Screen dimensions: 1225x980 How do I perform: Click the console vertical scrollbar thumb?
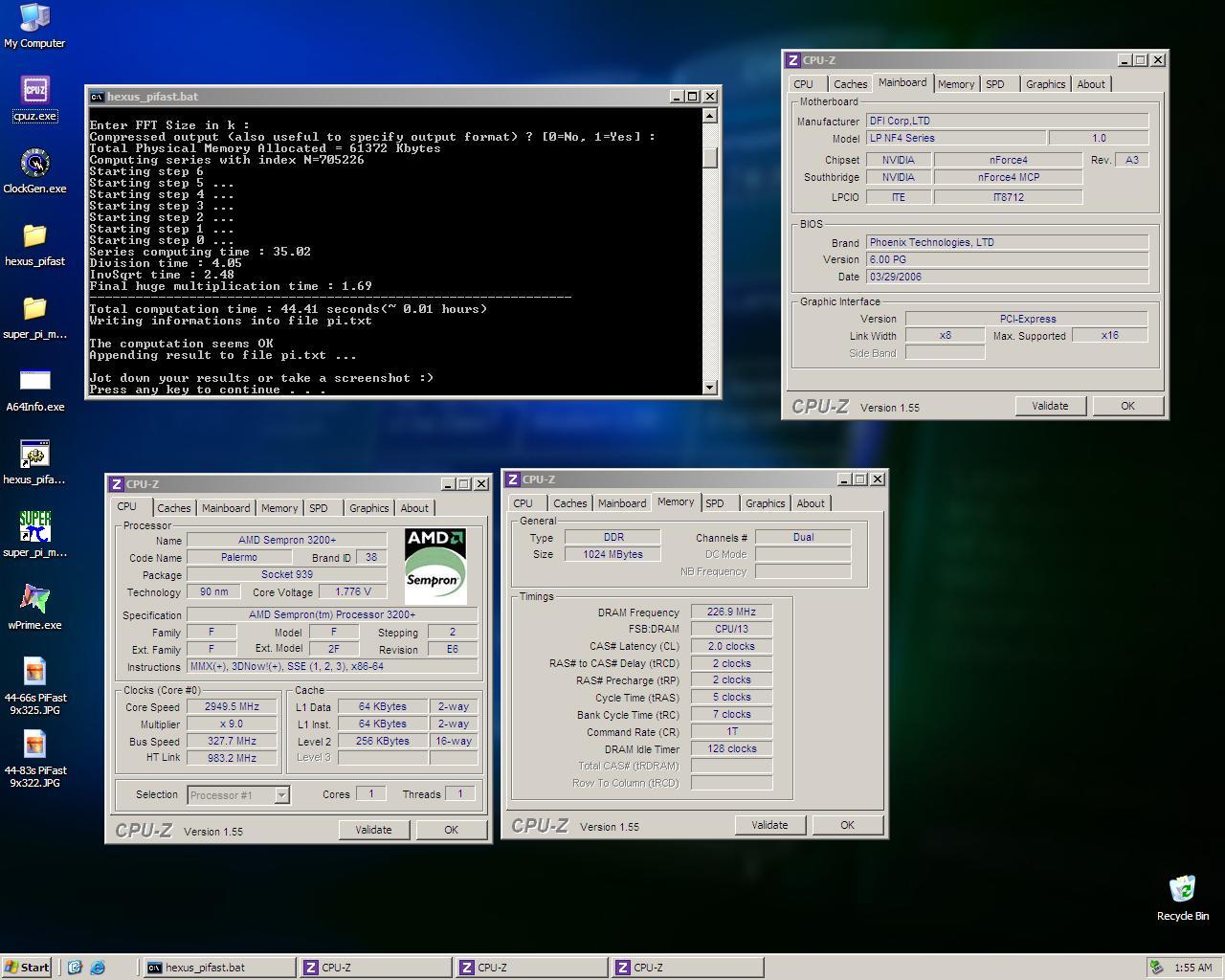[709, 157]
